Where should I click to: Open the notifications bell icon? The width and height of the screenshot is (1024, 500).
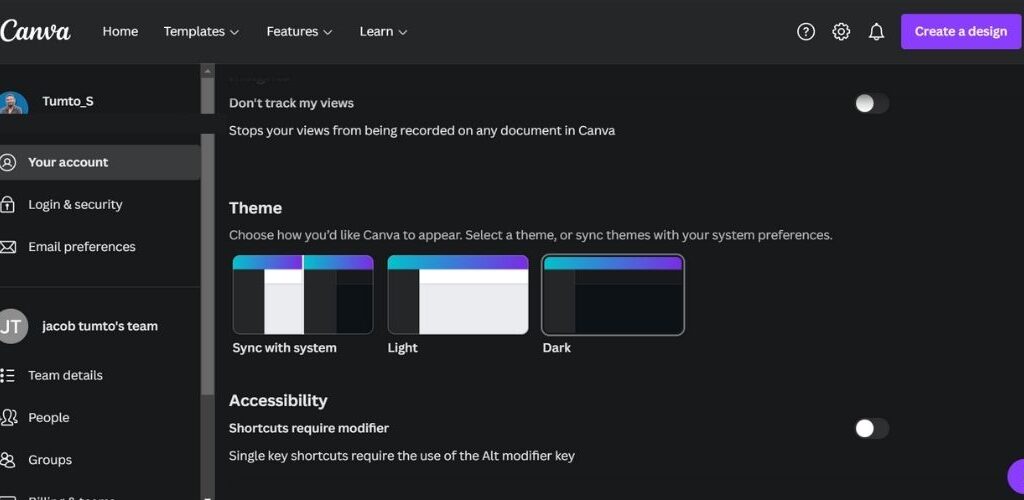pos(877,32)
